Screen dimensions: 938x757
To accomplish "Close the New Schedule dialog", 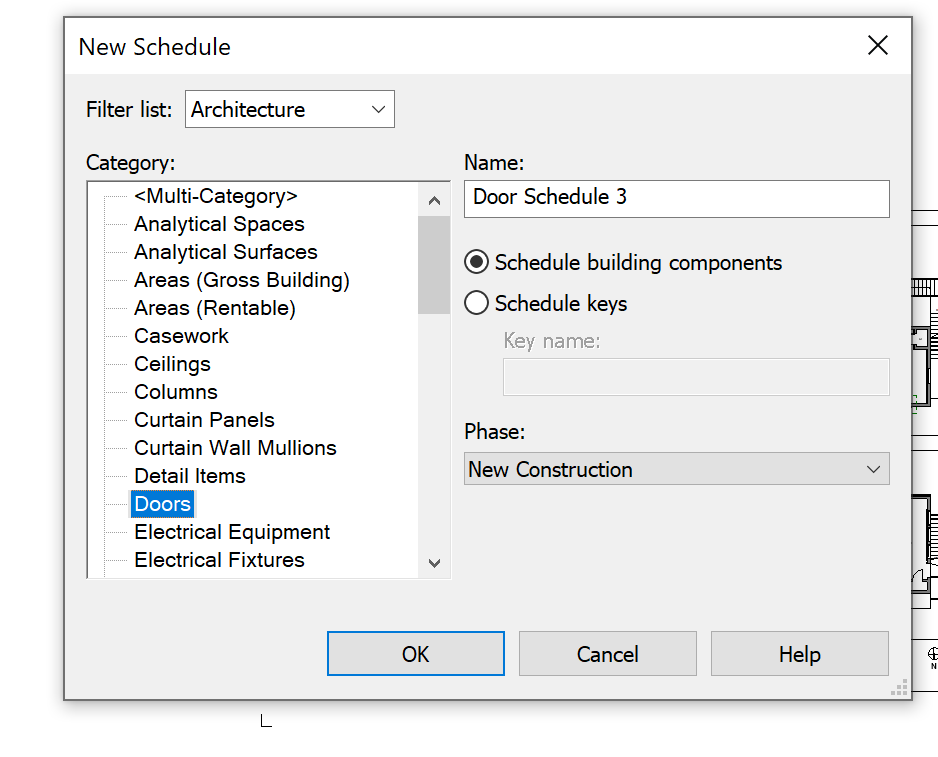I will click(x=877, y=46).
